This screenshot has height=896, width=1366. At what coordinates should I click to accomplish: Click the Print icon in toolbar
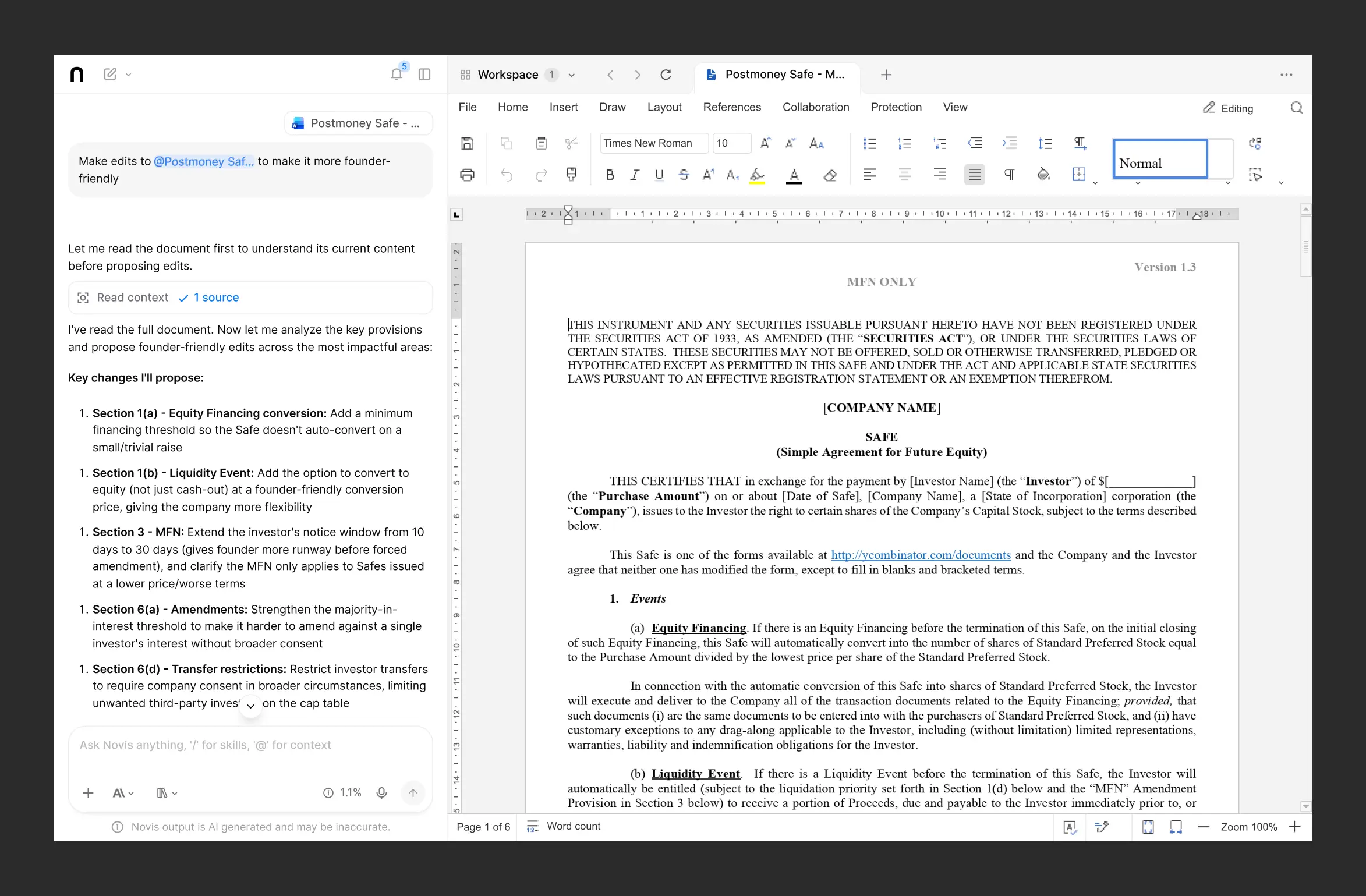coord(467,175)
